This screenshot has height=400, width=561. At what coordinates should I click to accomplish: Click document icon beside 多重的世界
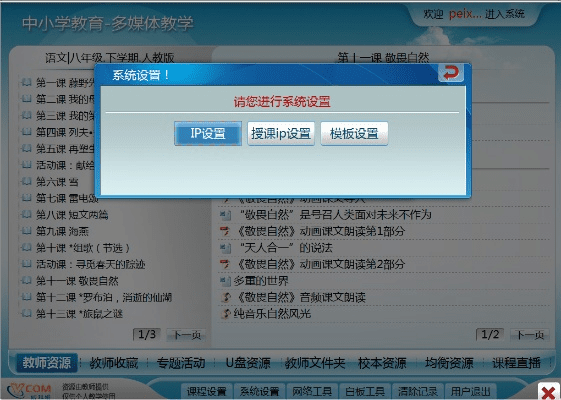225,281
